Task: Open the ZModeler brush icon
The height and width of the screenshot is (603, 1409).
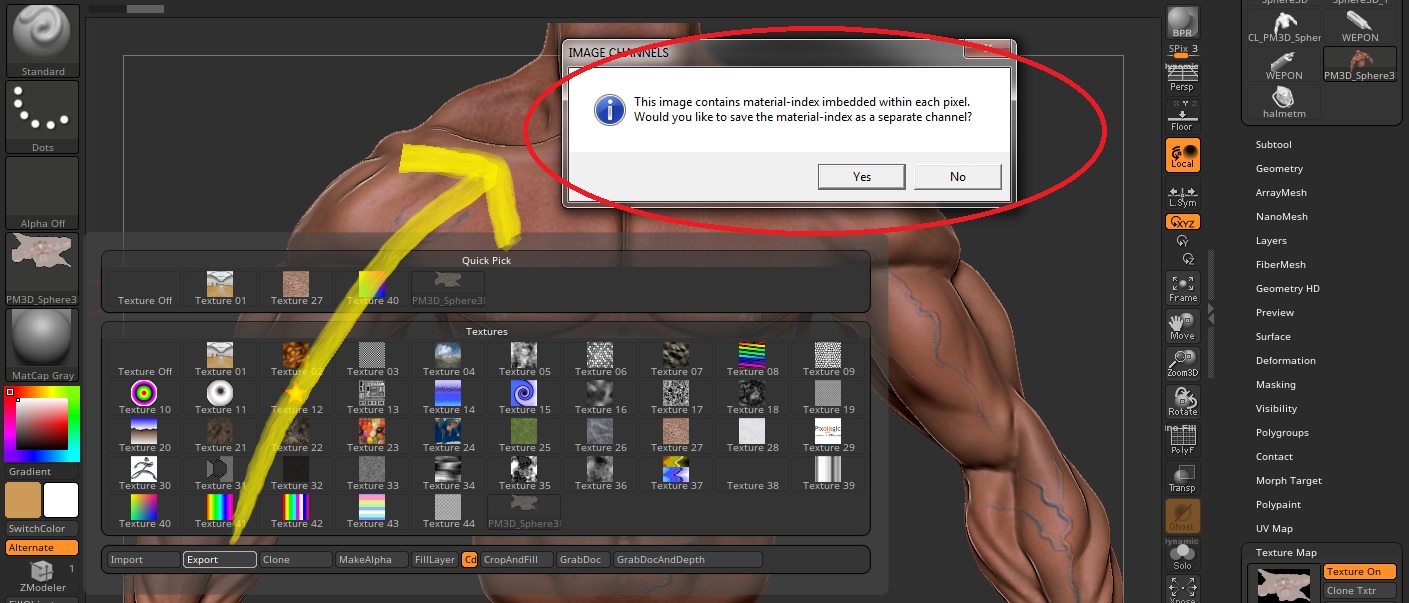Action: click(x=43, y=576)
